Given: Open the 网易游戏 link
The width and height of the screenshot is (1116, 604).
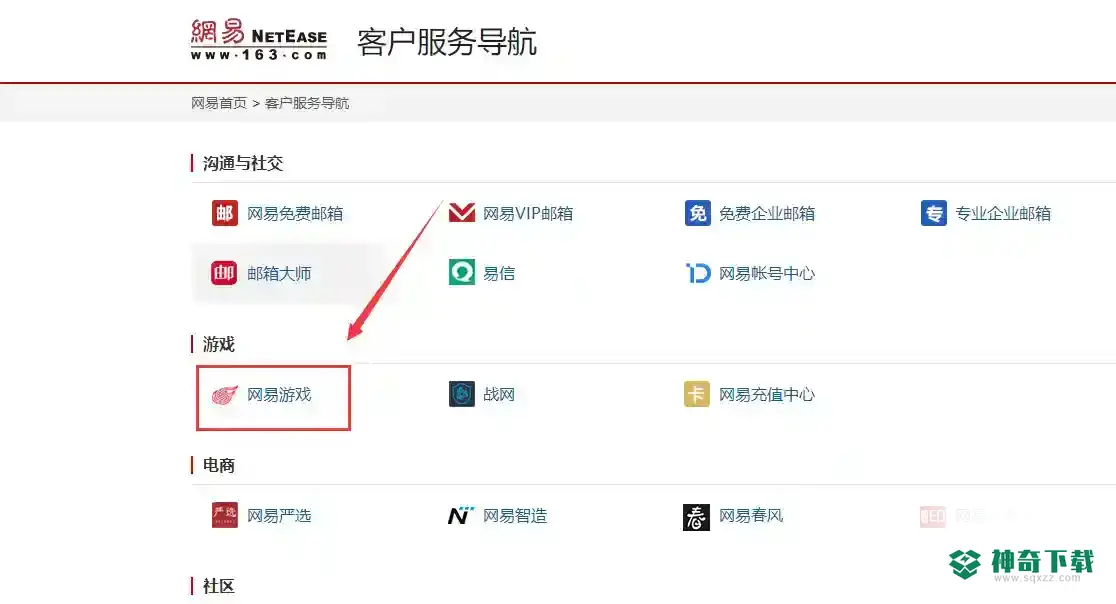Looking at the screenshot, I should click(x=279, y=394).
